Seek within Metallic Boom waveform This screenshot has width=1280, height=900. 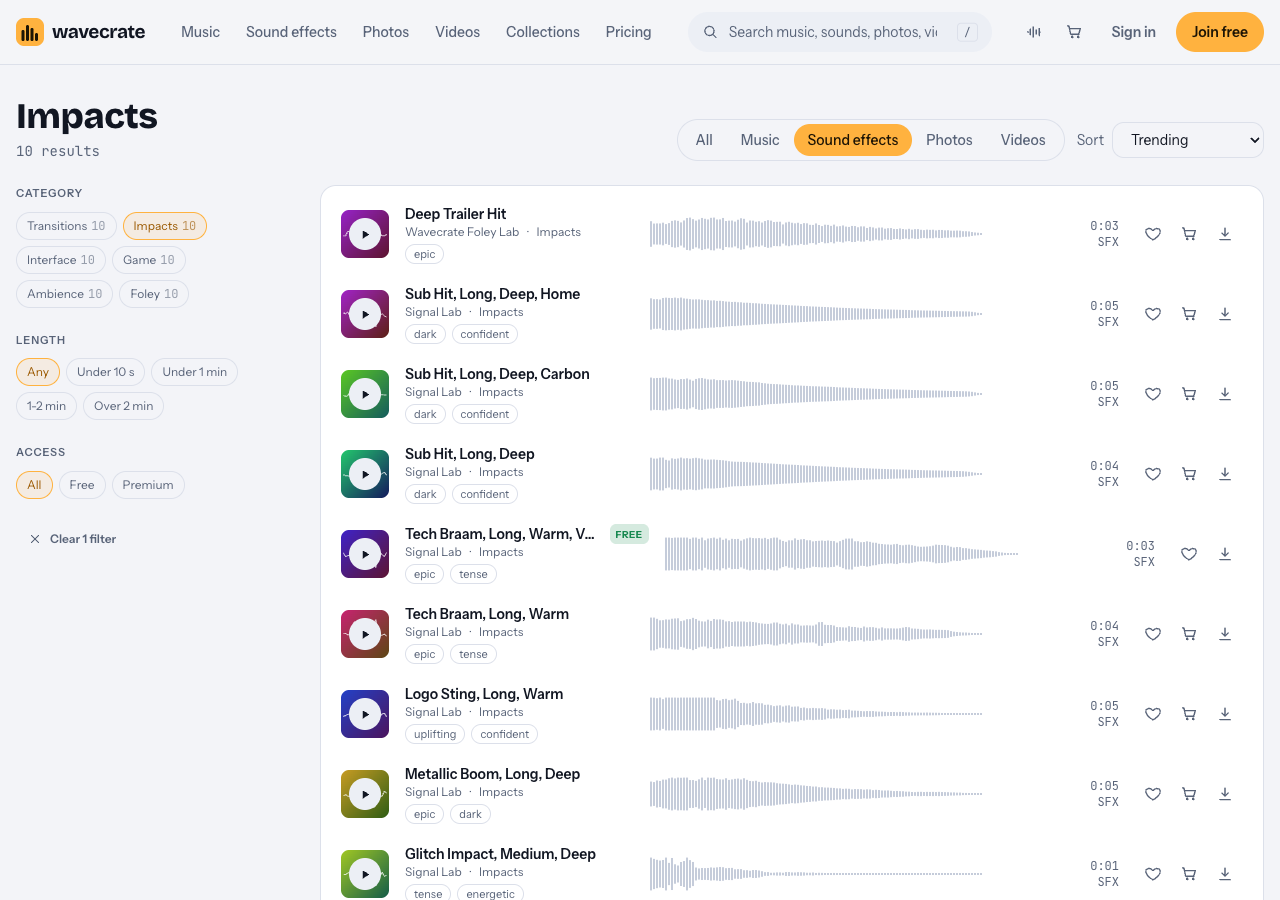point(816,794)
